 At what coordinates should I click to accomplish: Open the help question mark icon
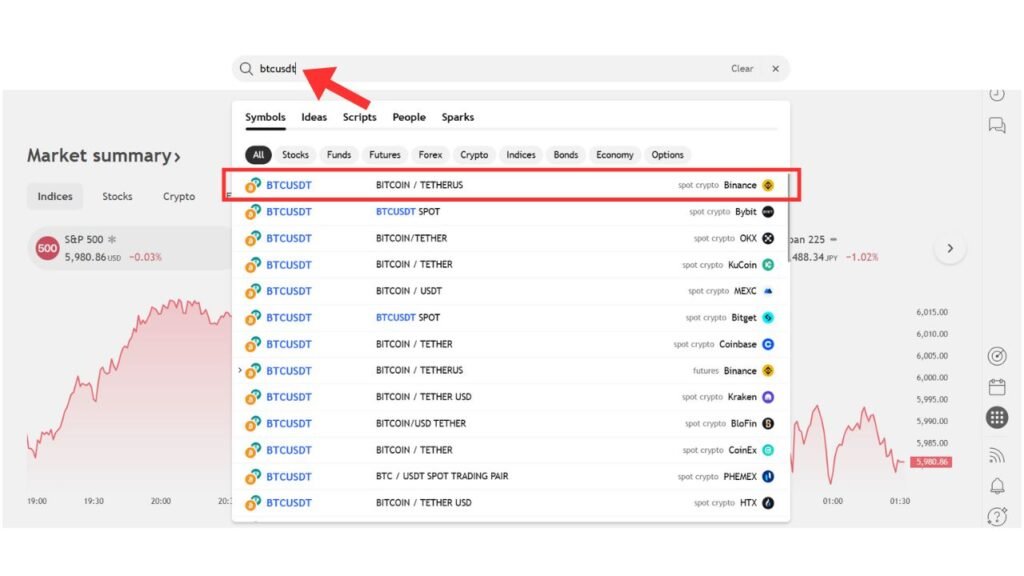click(x=997, y=517)
